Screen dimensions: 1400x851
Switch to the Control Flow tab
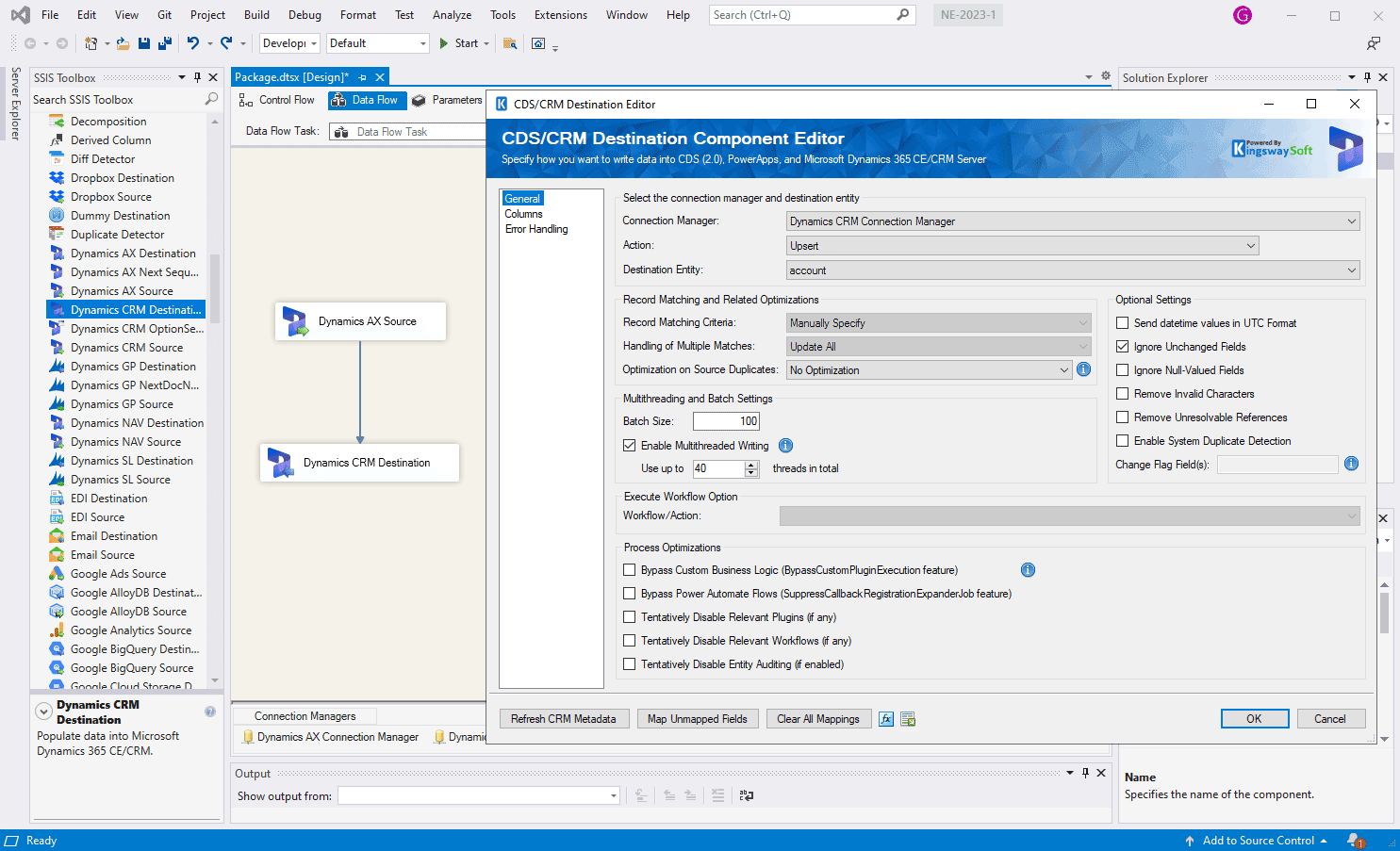(277, 100)
